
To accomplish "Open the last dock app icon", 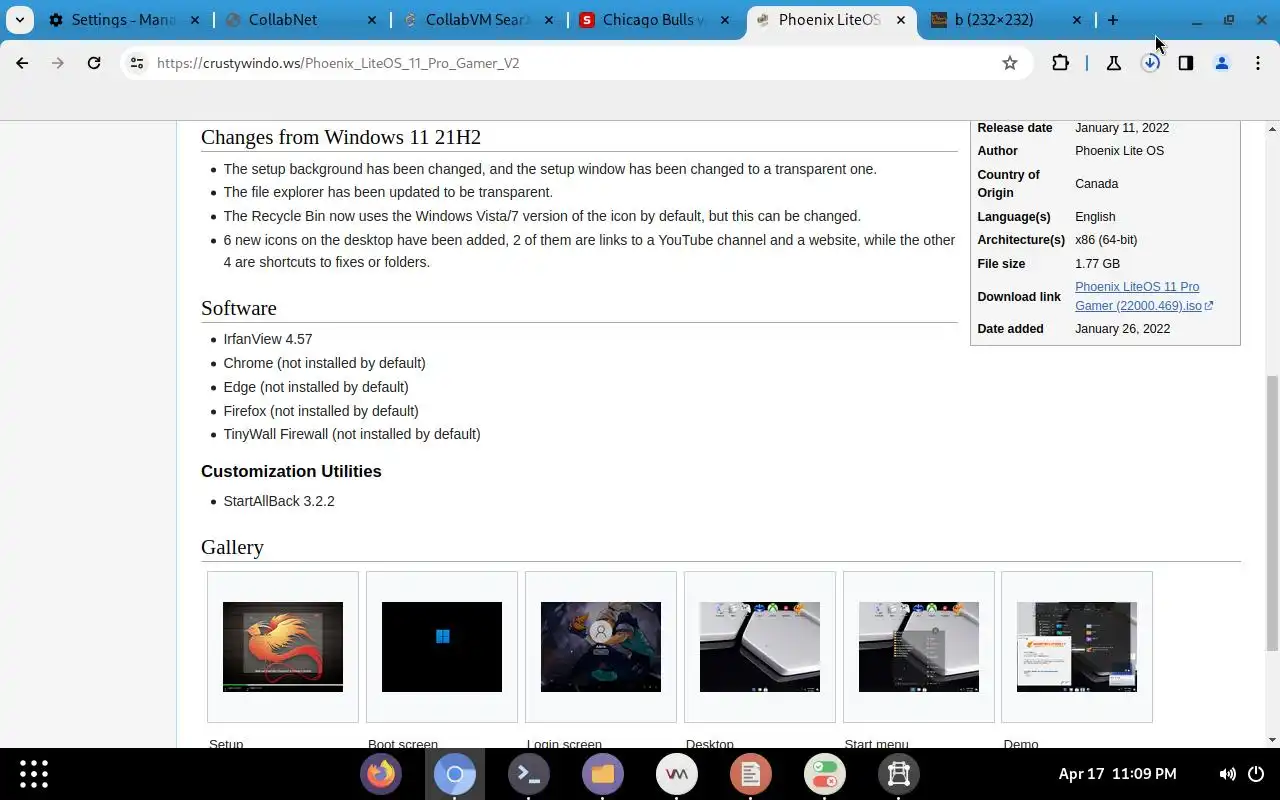I will click(x=899, y=774).
